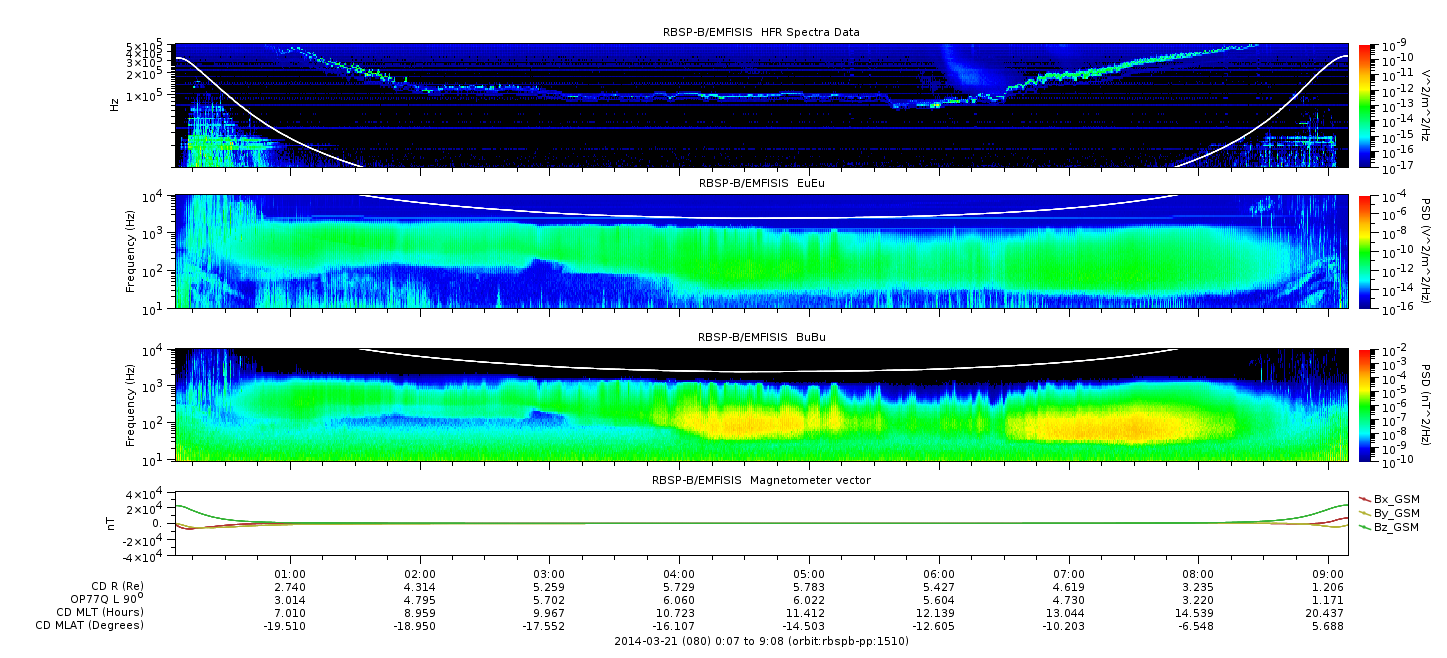Viewport: 1447px width, 658px height.
Task: Click the 01:00 time axis label
Action: 290,576
